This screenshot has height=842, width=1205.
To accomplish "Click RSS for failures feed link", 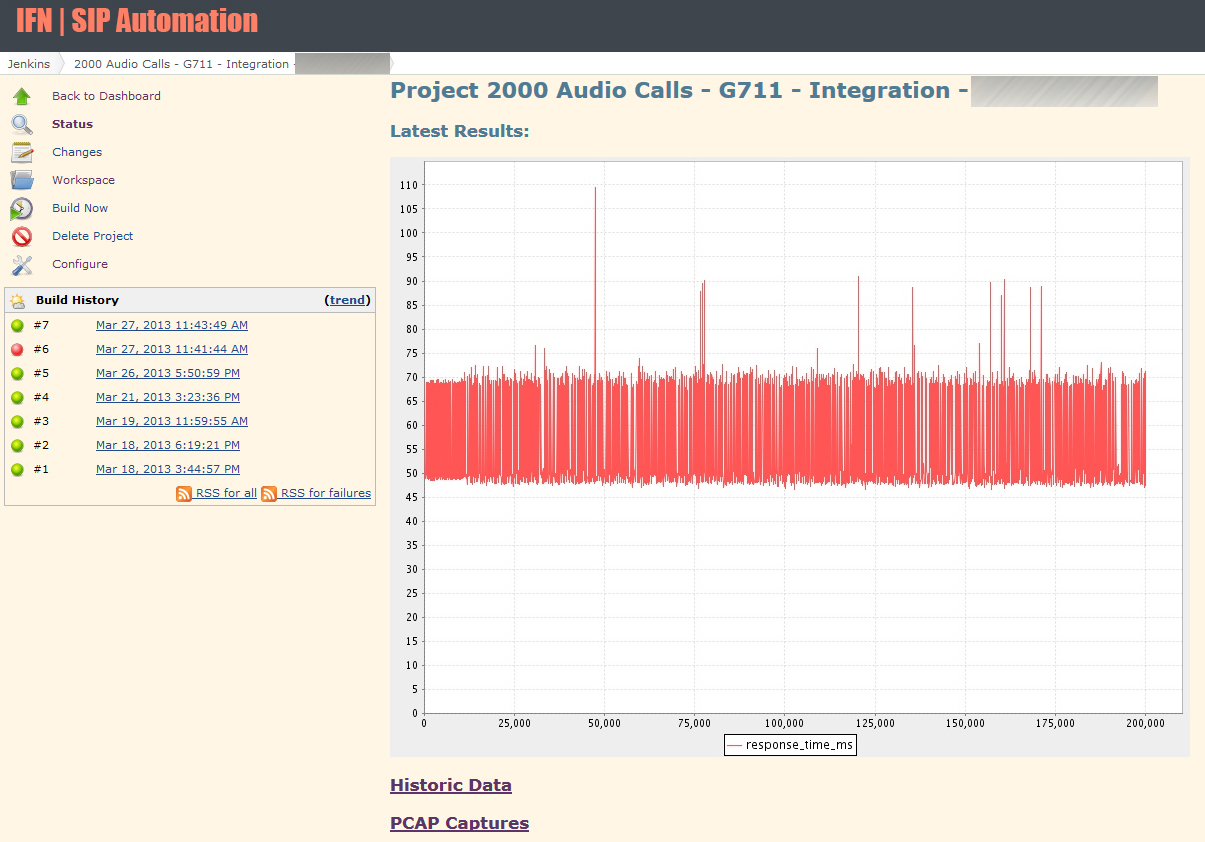I will click(267, 493).
